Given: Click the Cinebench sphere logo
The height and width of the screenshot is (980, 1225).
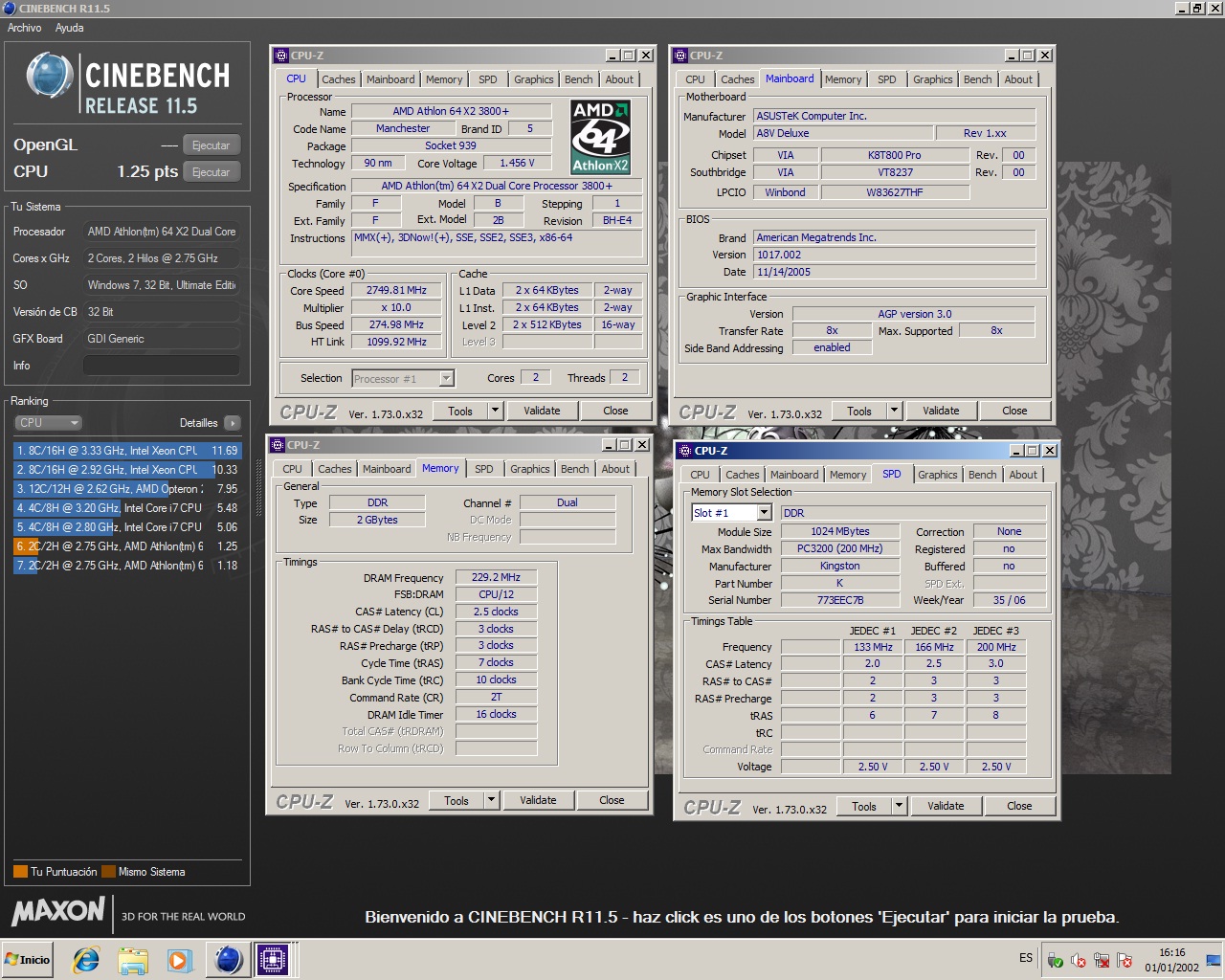Looking at the screenshot, I should (x=50, y=75).
